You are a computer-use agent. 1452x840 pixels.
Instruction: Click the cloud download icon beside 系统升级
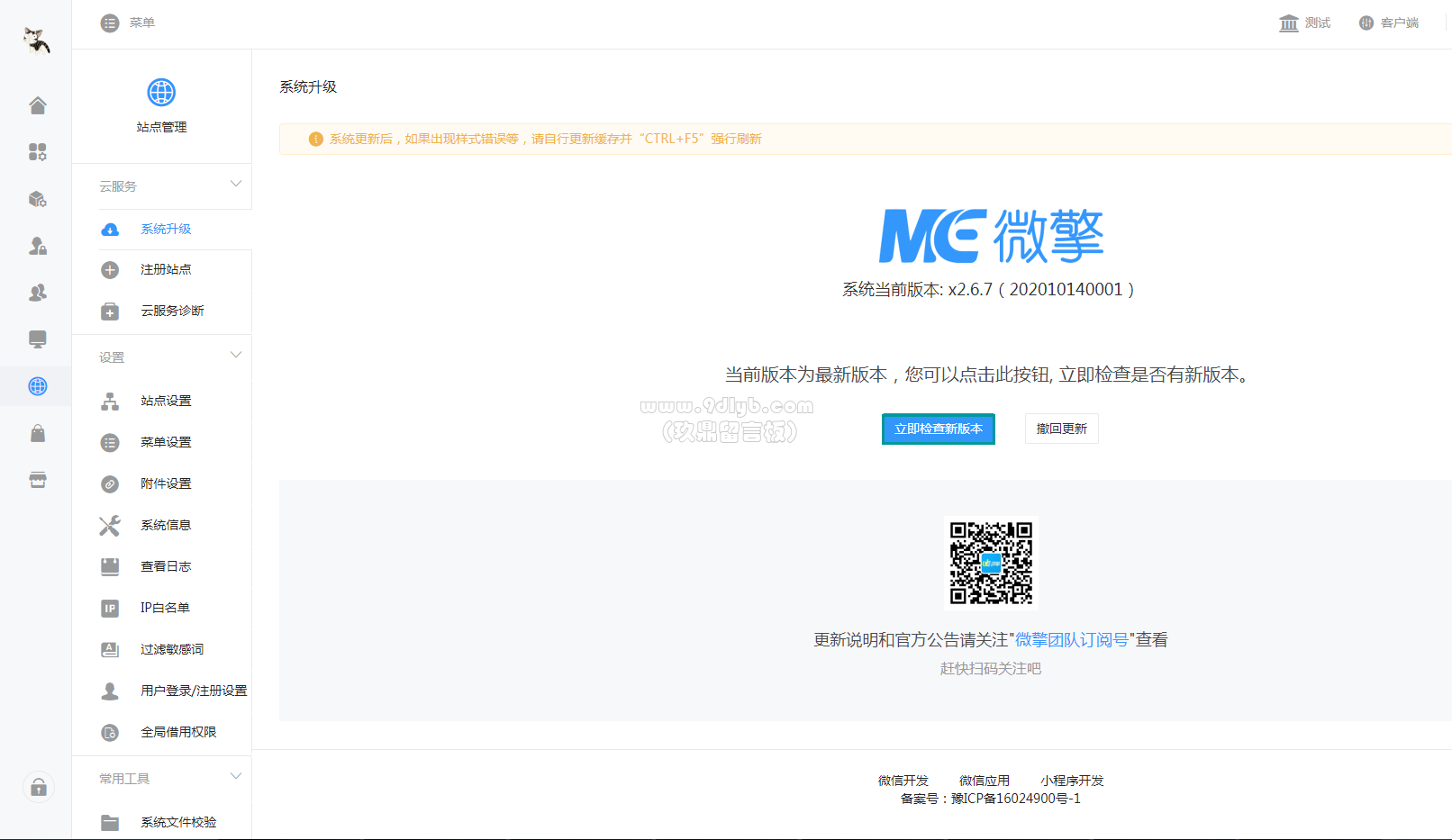tap(110, 230)
